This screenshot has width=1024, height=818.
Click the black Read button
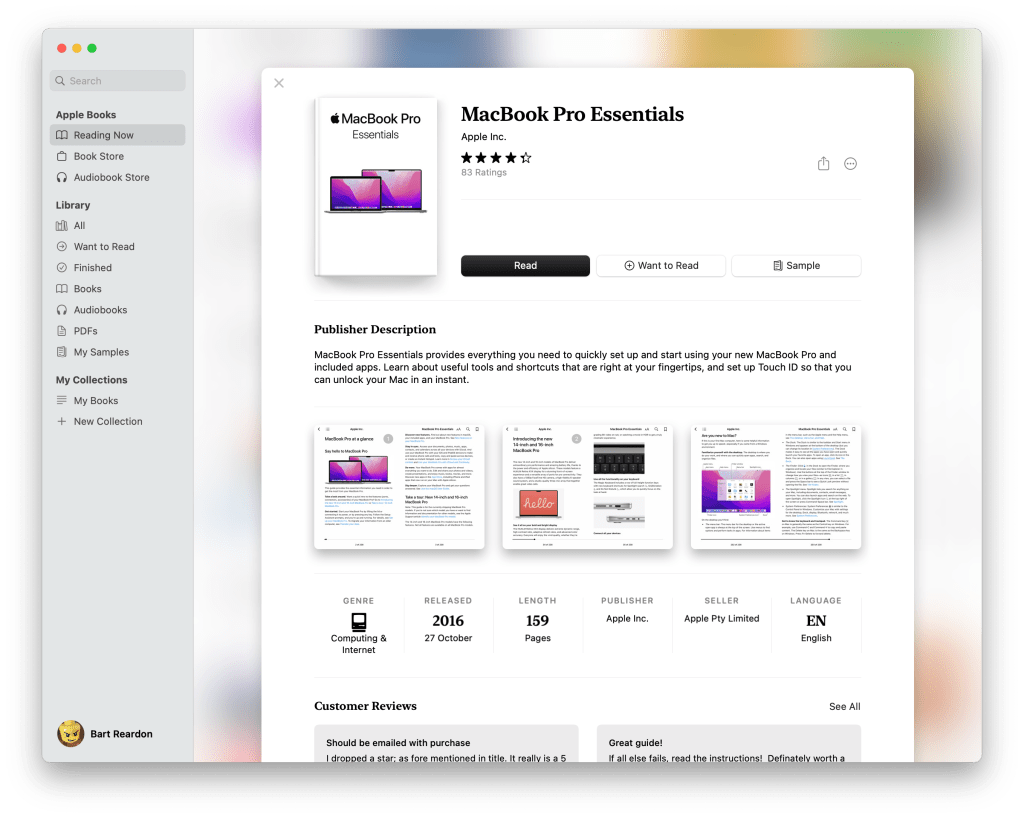point(525,266)
